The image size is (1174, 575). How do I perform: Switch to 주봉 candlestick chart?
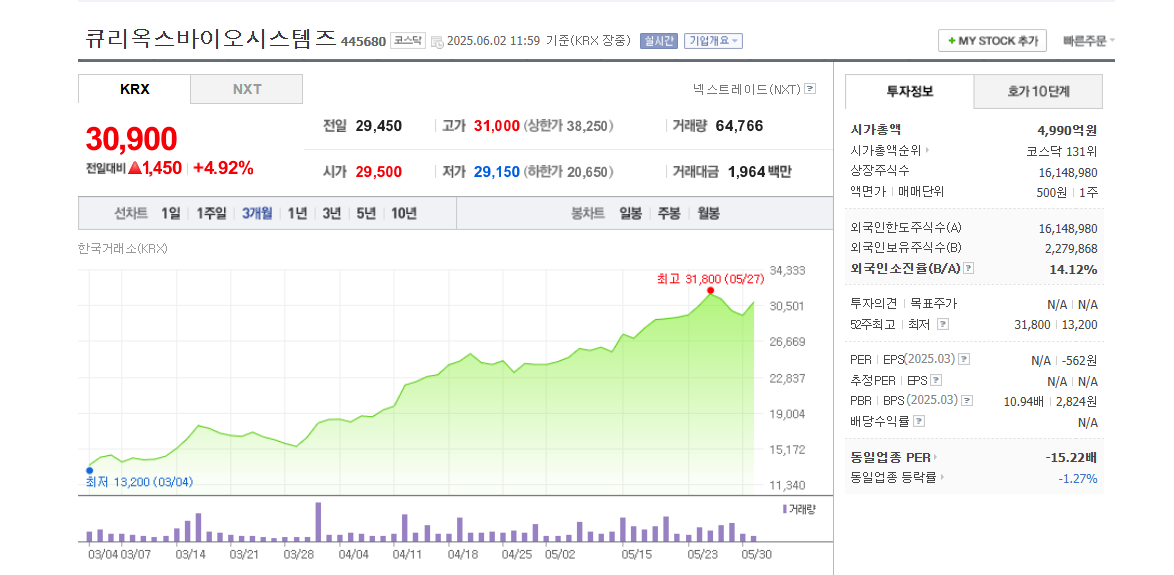click(x=669, y=213)
